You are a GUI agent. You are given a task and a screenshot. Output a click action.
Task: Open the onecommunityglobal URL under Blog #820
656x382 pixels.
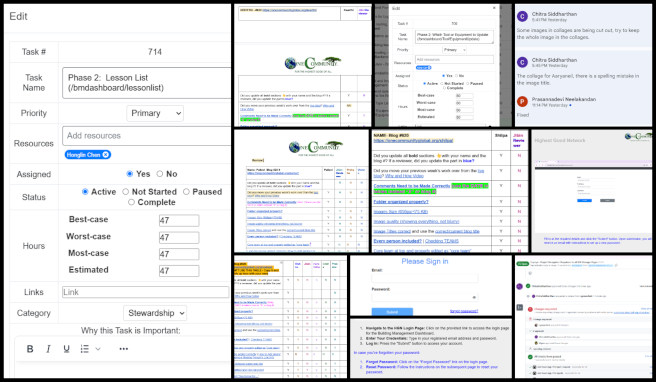(x=413, y=141)
